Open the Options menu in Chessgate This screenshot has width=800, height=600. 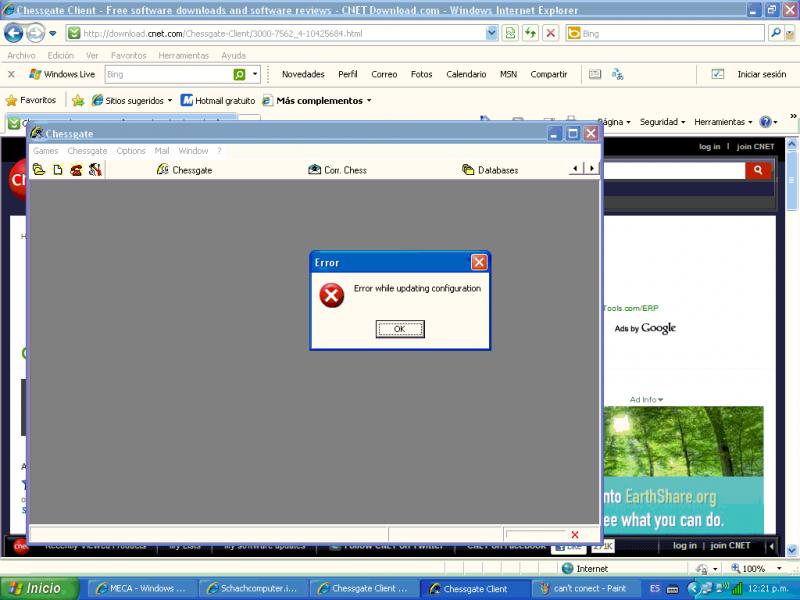click(131, 151)
